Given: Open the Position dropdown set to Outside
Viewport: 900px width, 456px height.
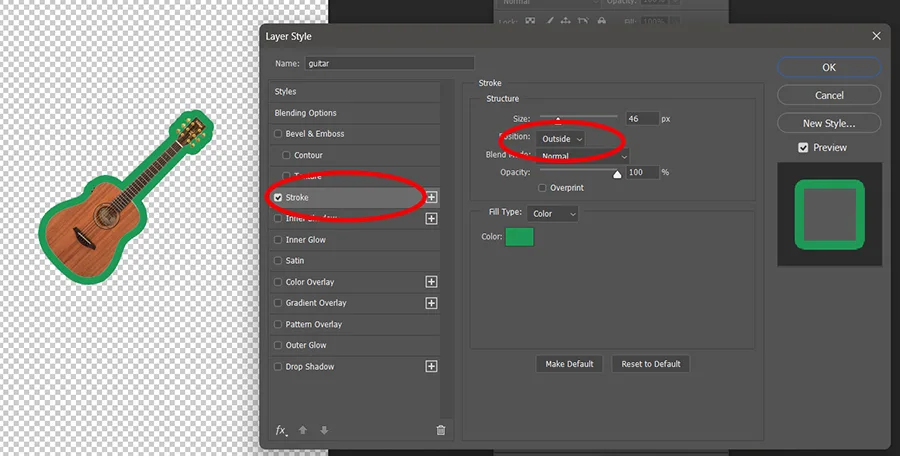Looking at the screenshot, I should click(x=561, y=139).
